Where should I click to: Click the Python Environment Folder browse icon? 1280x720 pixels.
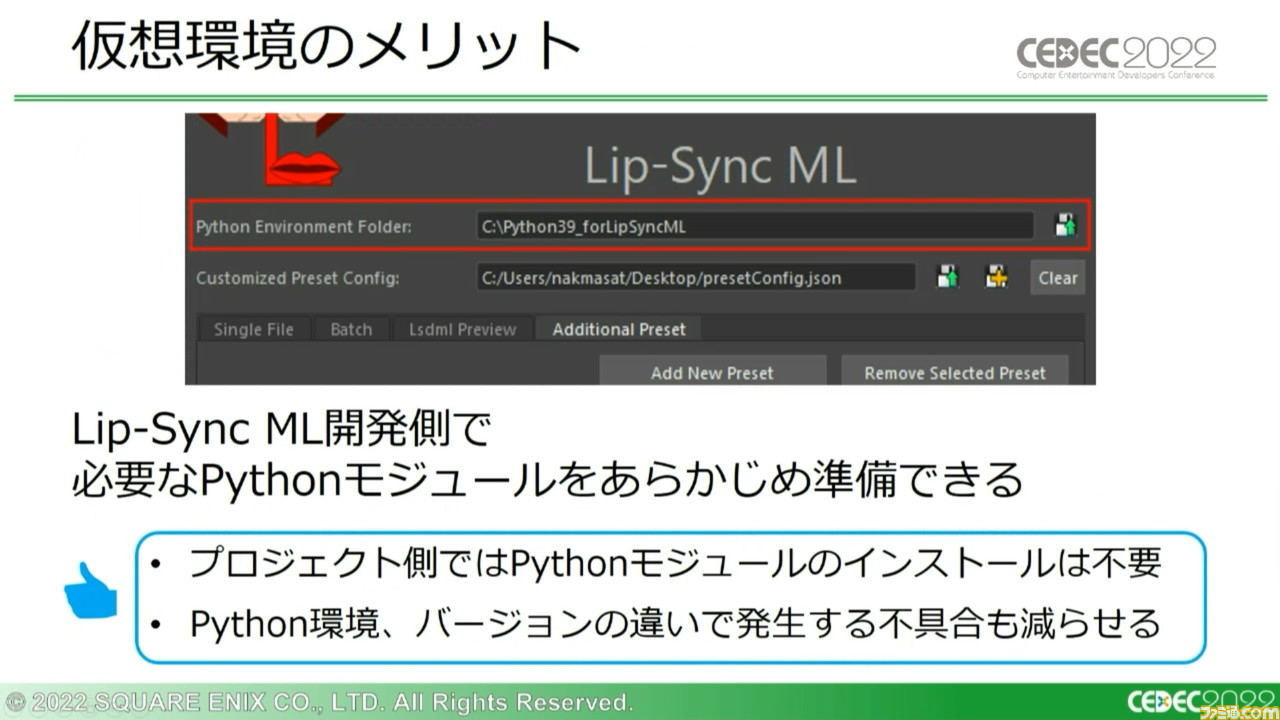pyautogui.click(x=1065, y=226)
